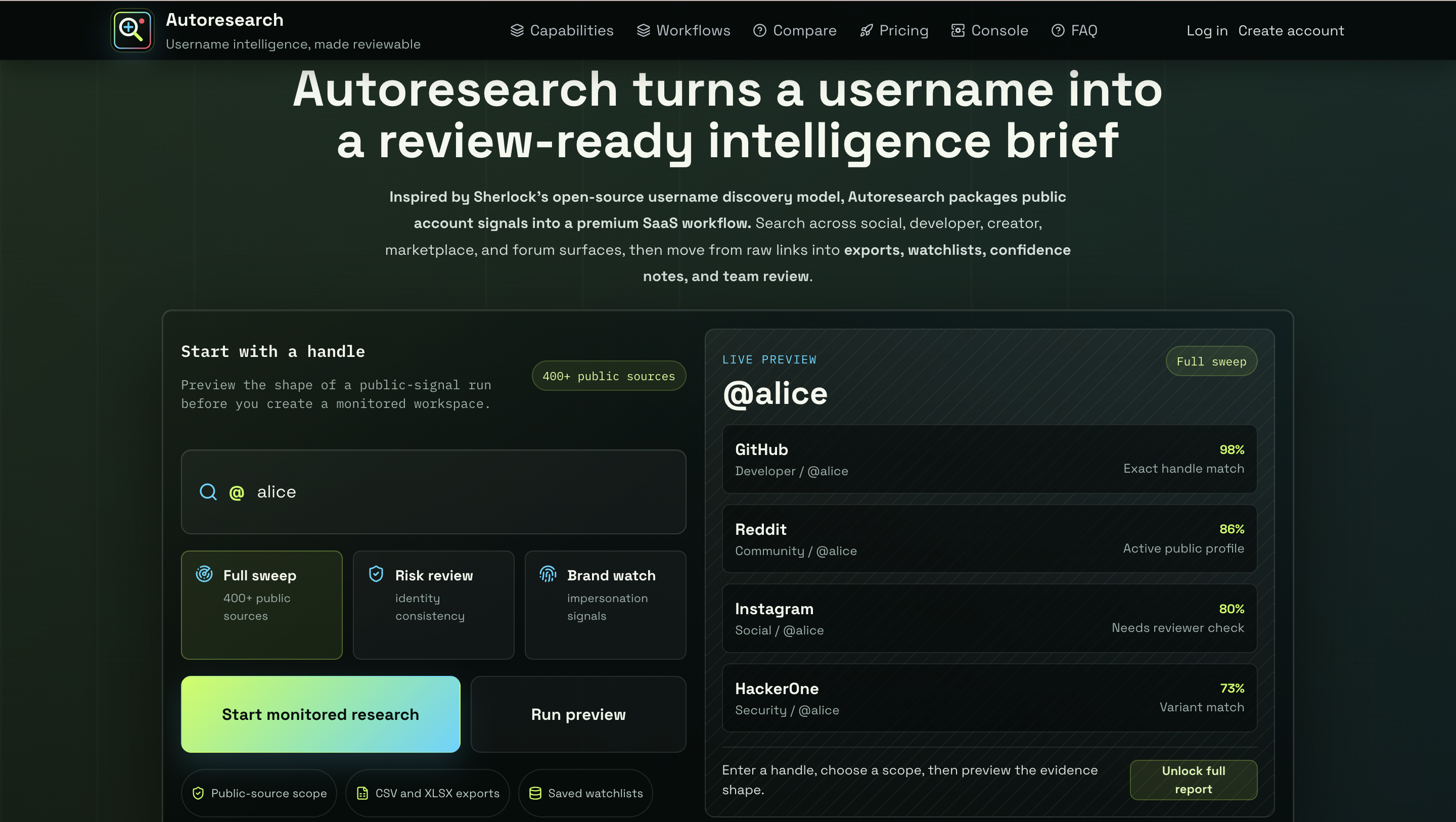Screen dimensions: 1456x822
Task: Click the fingerprint icon on Brand watch card
Action: coord(548,574)
